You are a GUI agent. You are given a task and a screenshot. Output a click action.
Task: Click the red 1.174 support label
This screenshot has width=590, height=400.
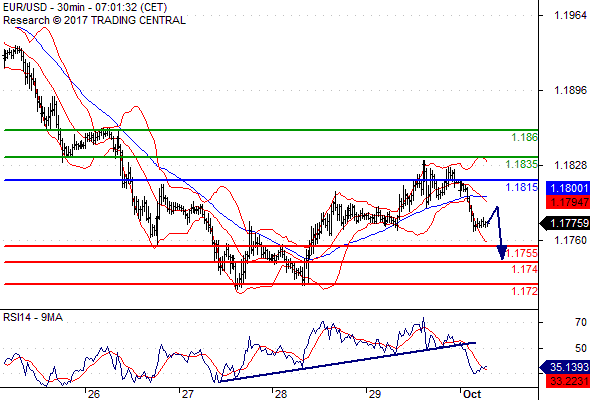(x=525, y=269)
